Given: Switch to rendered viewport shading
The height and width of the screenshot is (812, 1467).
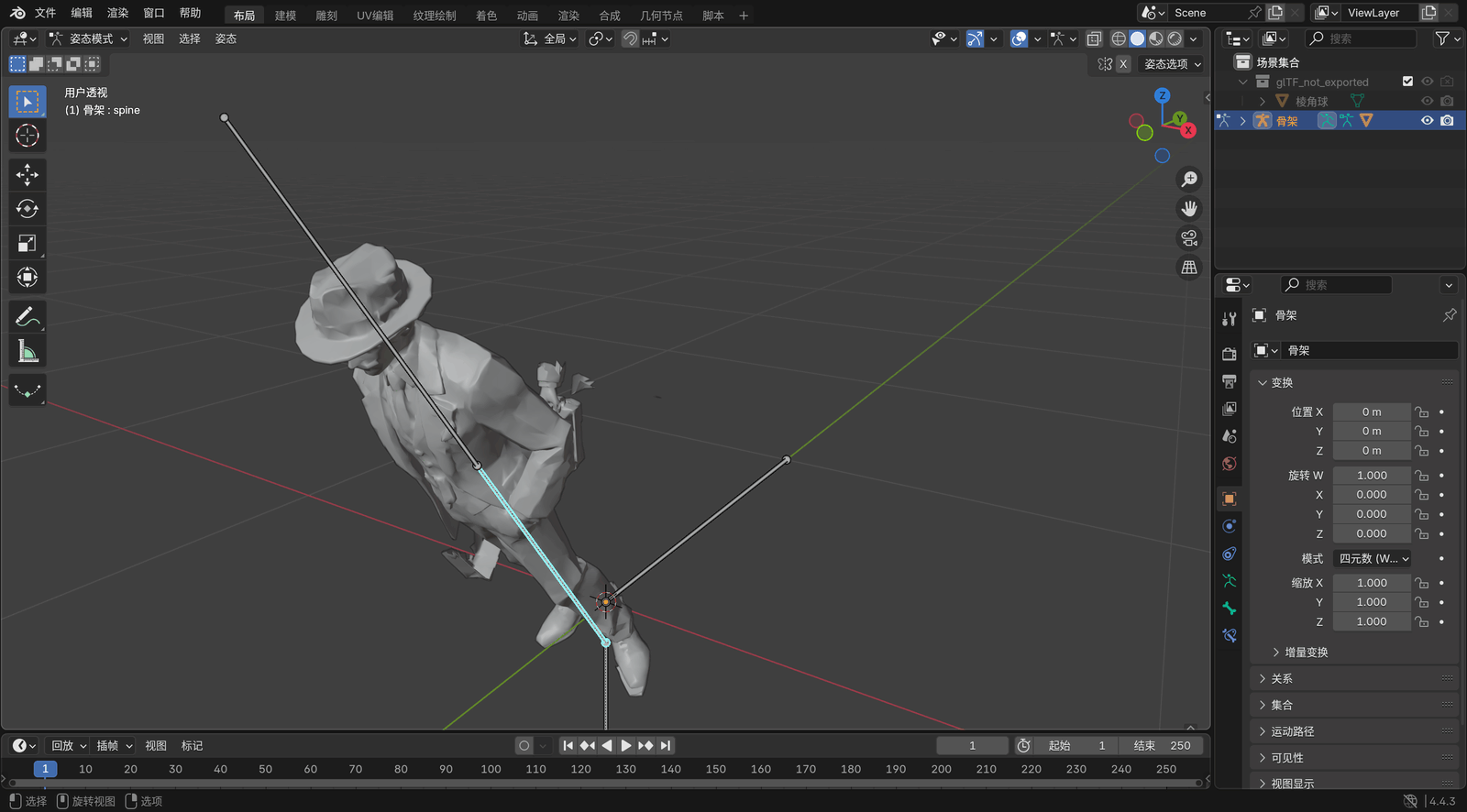Looking at the screenshot, I should pyautogui.click(x=1175, y=38).
